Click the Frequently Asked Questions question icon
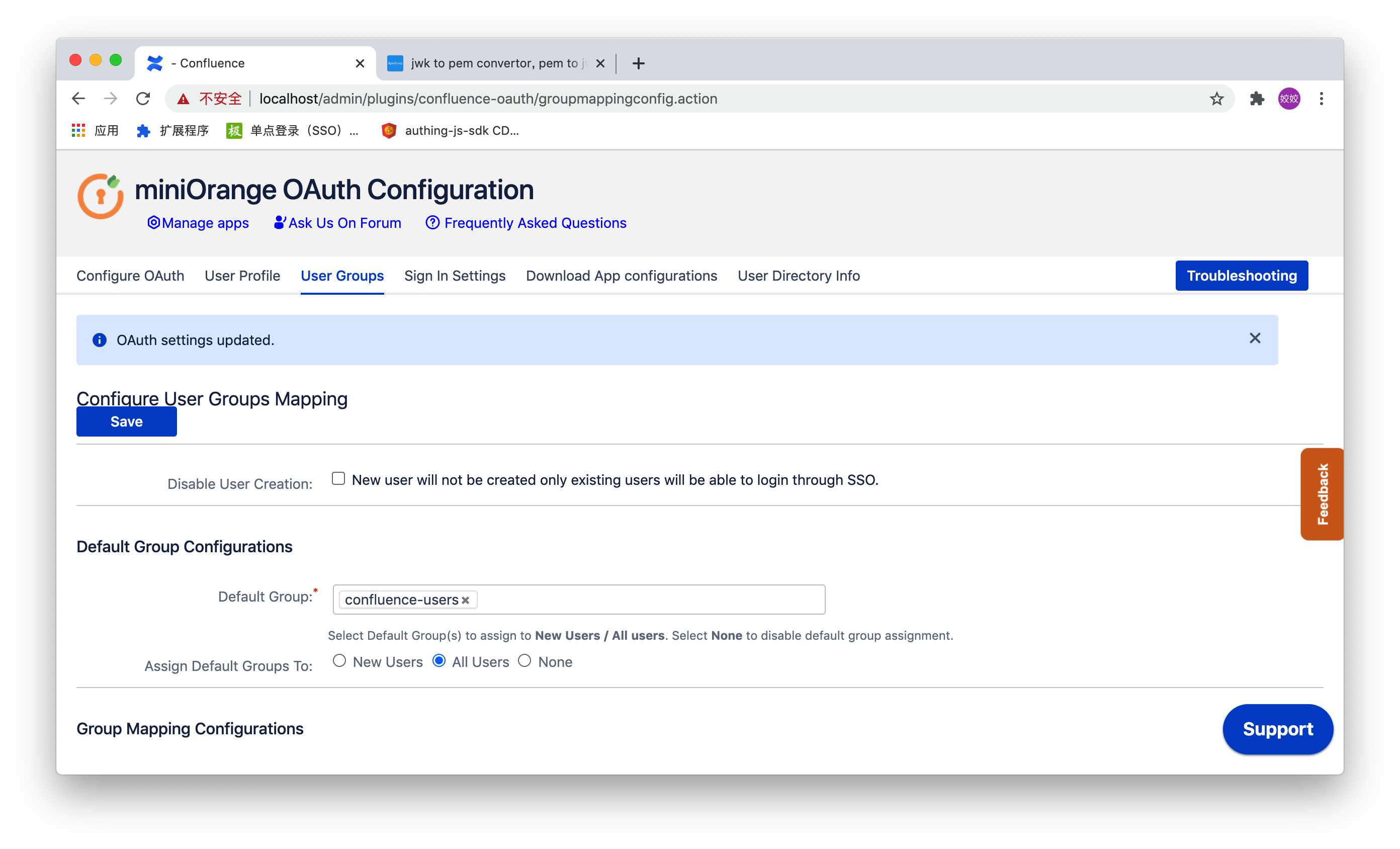Viewport: 1400px width, 849px height. pyautogui.click(x=433, y=223)
